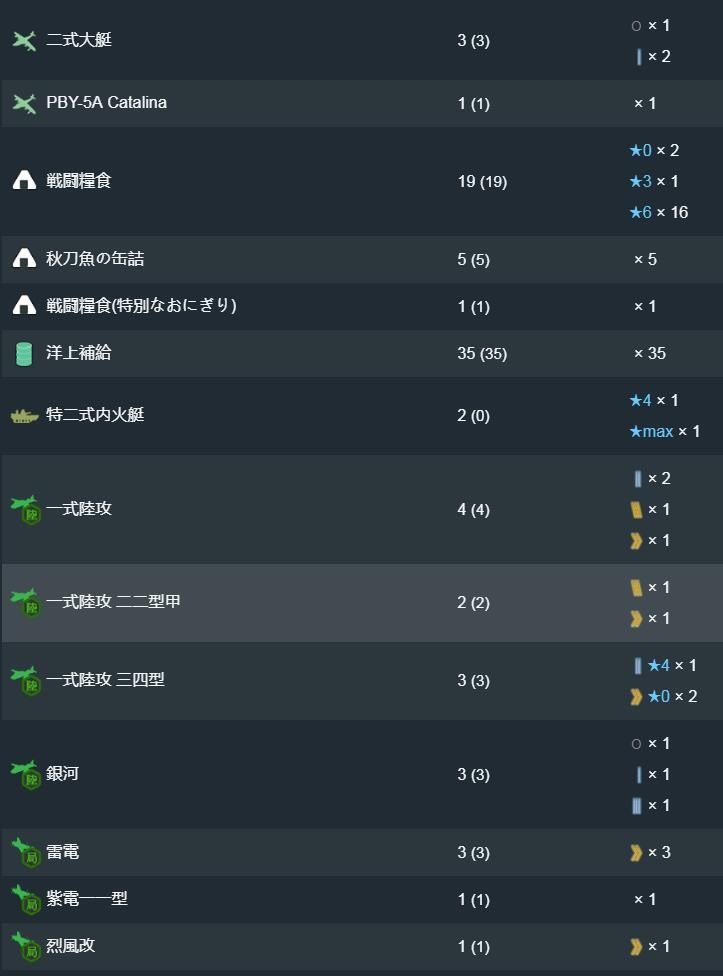Click the 戦闘糧食(特別なおにぎり) item name
Viewport: 723px width, 976px height.
pos(141,306)
